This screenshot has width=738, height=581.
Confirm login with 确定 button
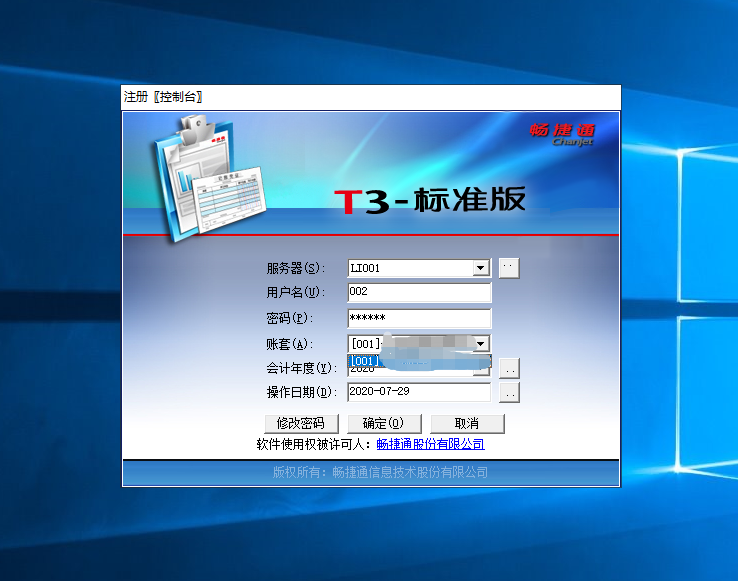(384, 423)
